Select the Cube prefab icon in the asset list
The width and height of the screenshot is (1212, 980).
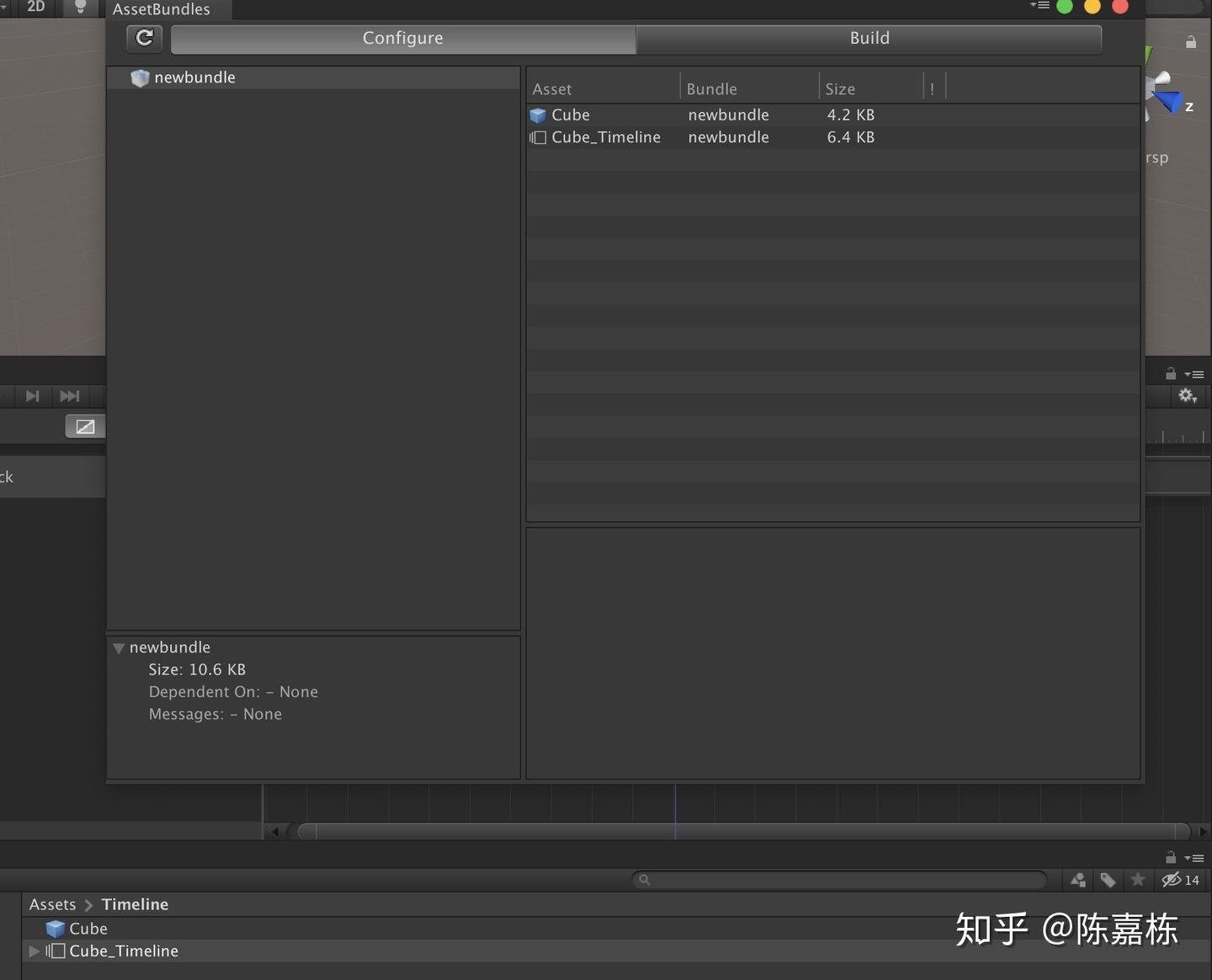538,115
